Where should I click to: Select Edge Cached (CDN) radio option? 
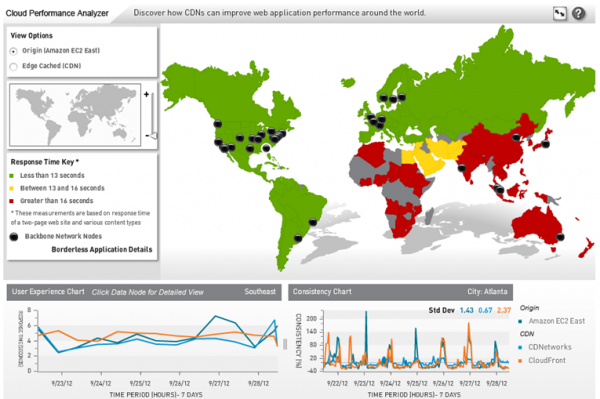(x=14, y=67)
